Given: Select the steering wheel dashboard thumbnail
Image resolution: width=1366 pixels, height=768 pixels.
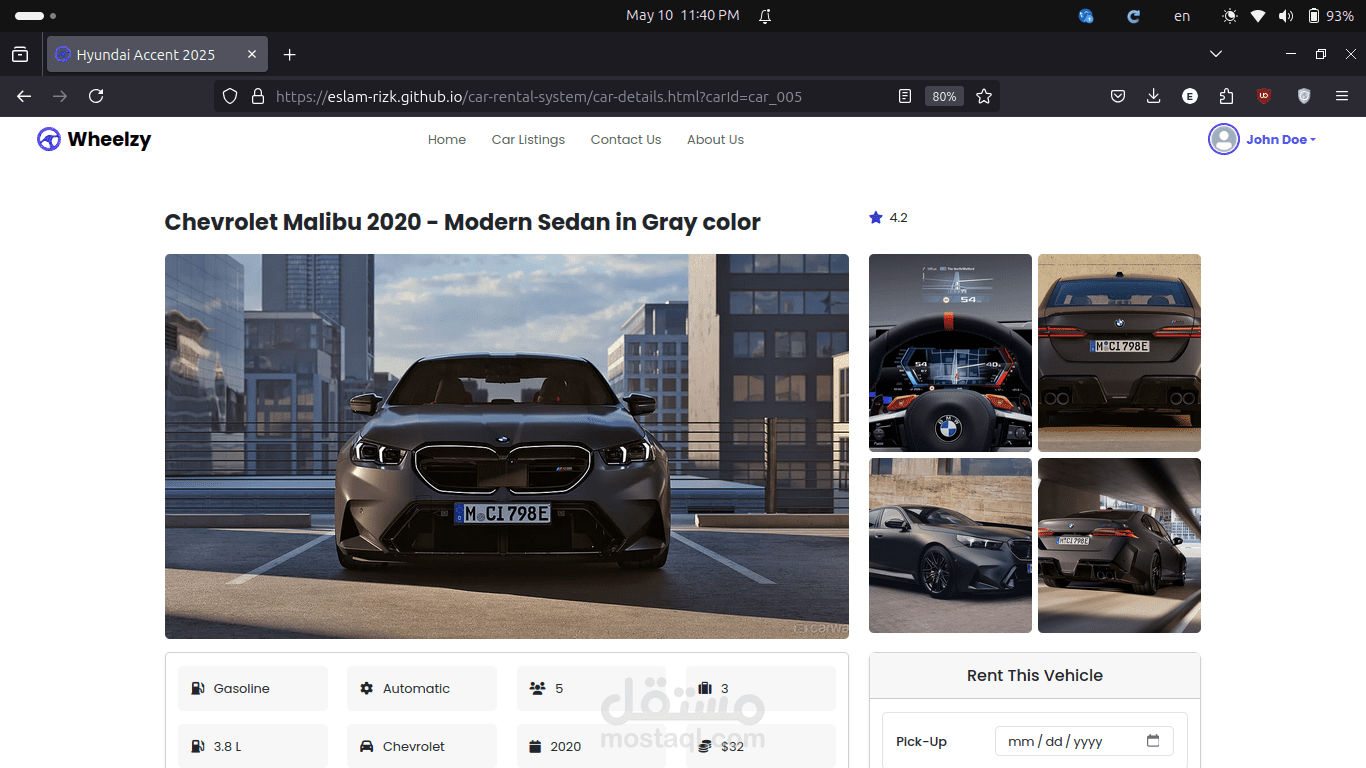Looking at the screenshot, I should coord(950,353).
